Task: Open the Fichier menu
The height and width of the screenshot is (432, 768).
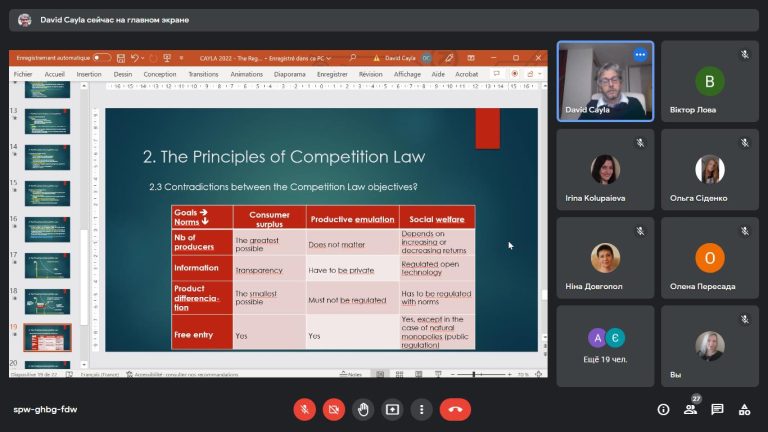Action: [23, 74]
